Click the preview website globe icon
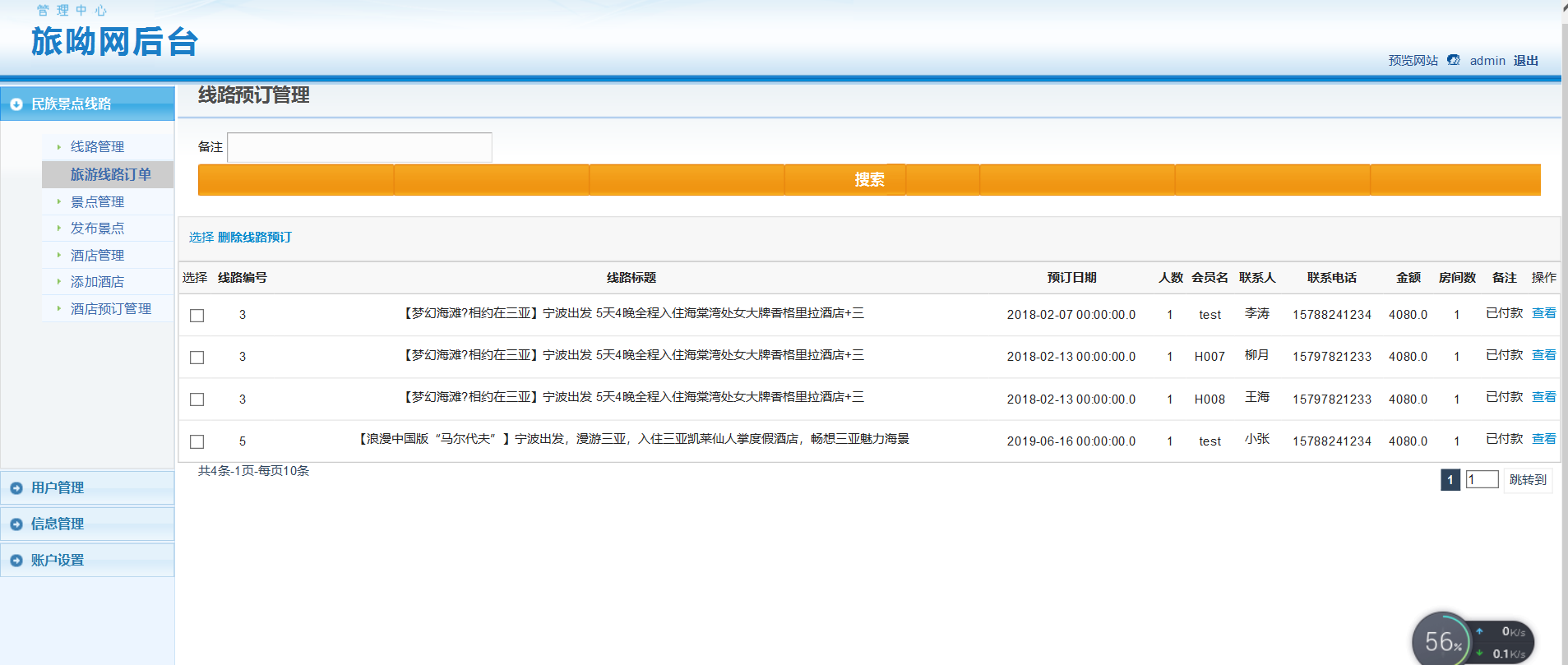Viewport: 1568px width, 665px height. pyautogui.click(x=1453, y=60)
